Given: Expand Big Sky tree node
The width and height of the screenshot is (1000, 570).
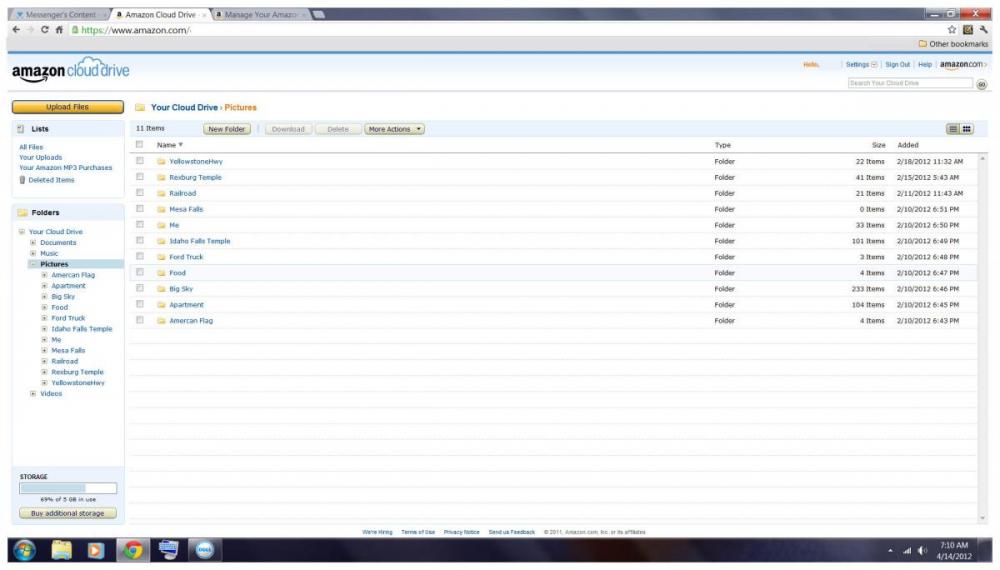Looking at the screenshot, I should 45,297.
